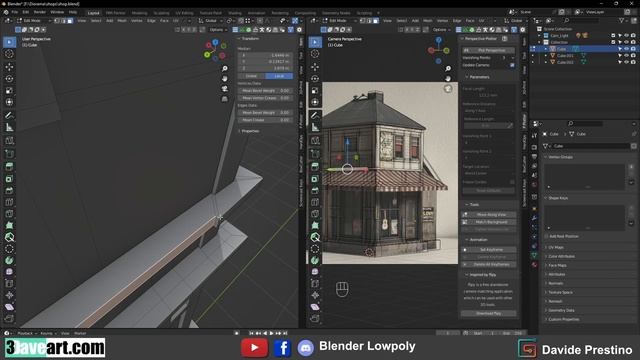Hide Cube.001 with its eye icon
This screenshot has width=640, height=360.
(x=626, y=56)
